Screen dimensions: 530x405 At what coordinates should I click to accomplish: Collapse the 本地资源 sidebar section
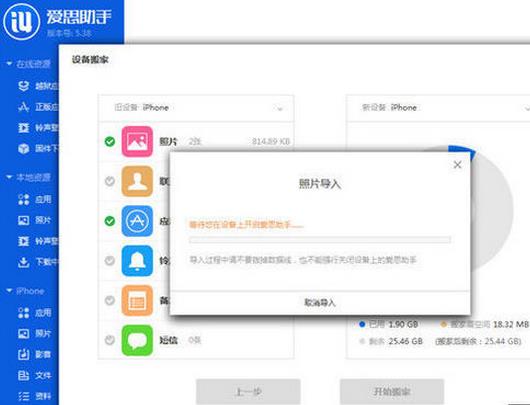point(9,177)
